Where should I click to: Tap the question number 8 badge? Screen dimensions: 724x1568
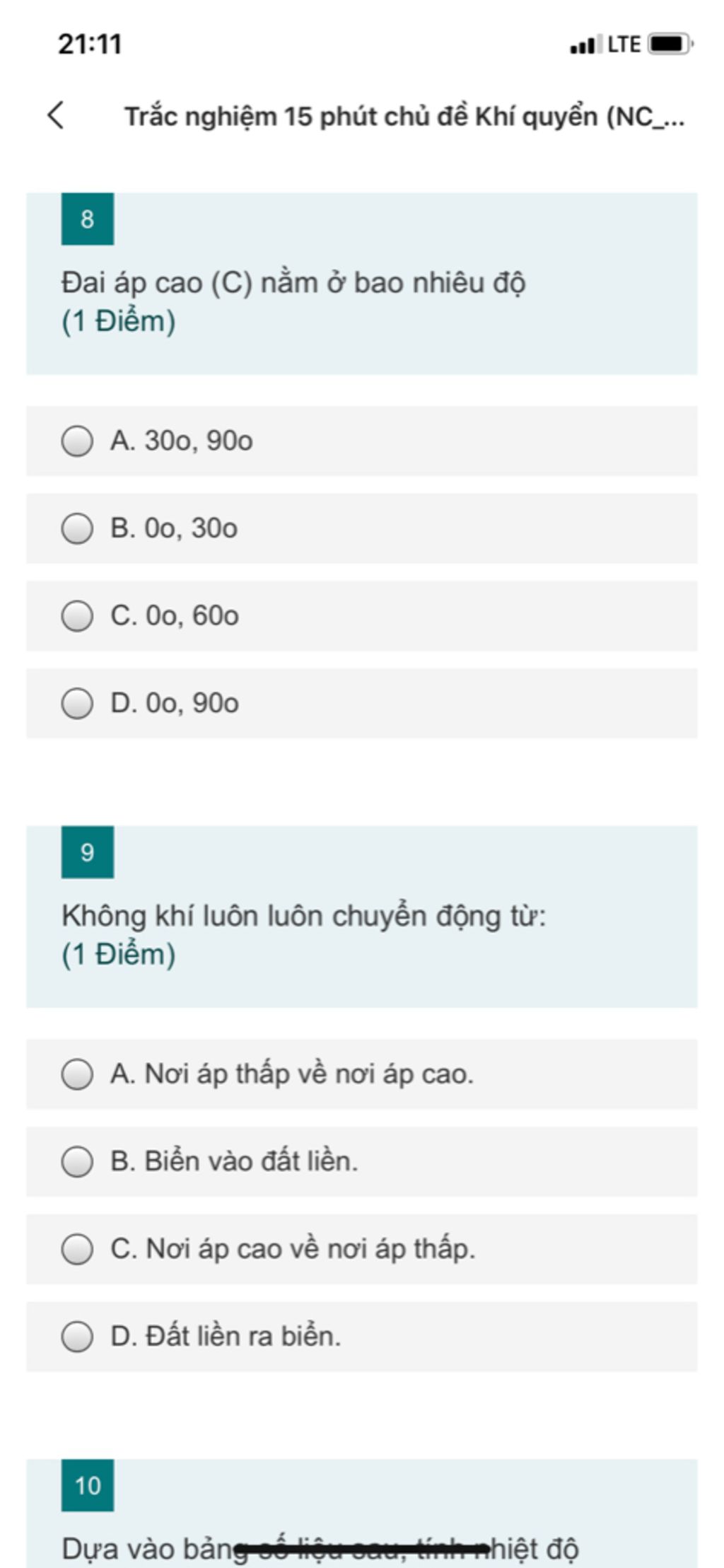click(x=88, y=219)
